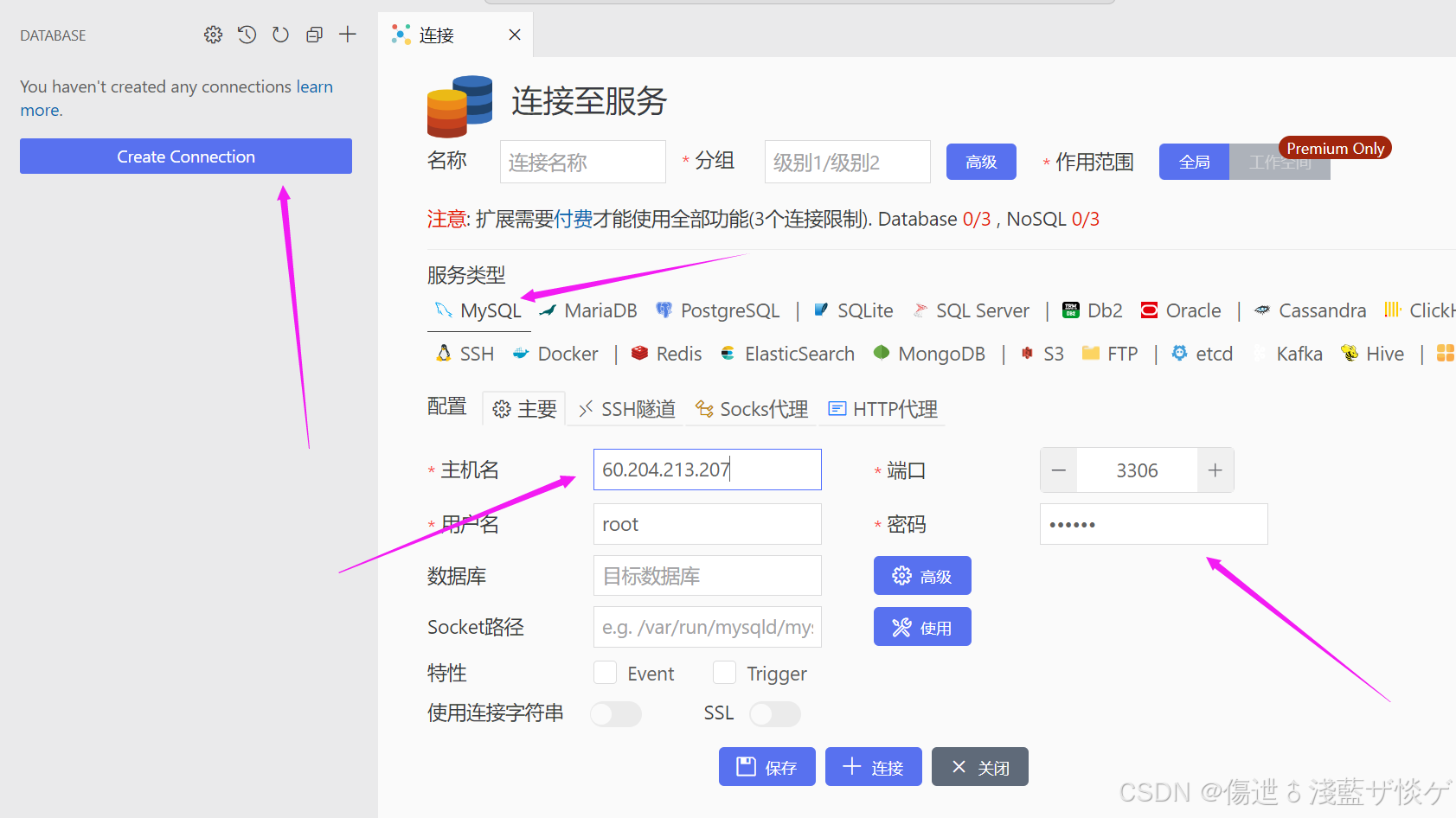1456x818 pixels.
Task: Click the 目标数据库 database input field
Action: [708, 576]
